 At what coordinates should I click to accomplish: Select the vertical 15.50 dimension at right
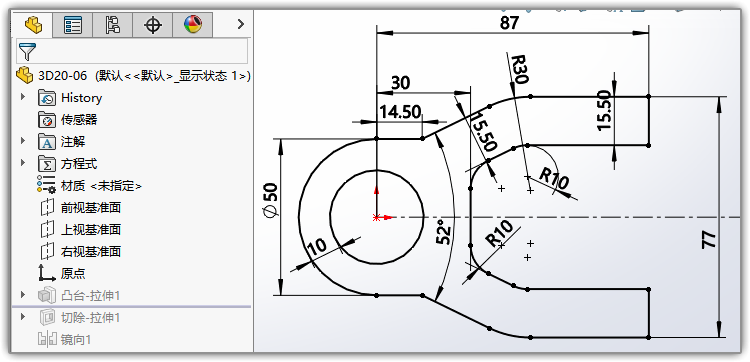tap(604, 110)
